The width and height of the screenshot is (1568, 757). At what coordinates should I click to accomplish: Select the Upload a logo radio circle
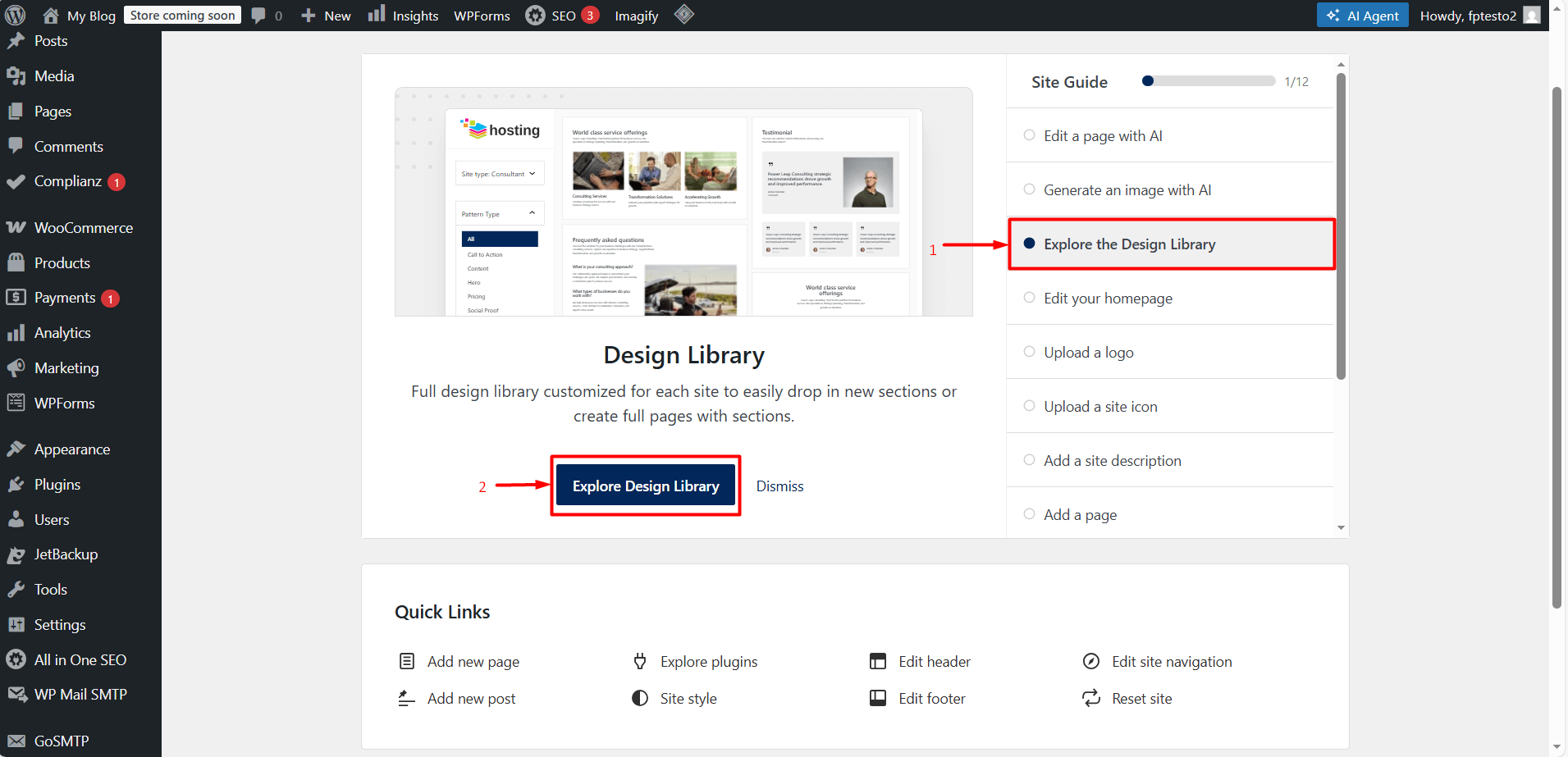[1029, 352]
